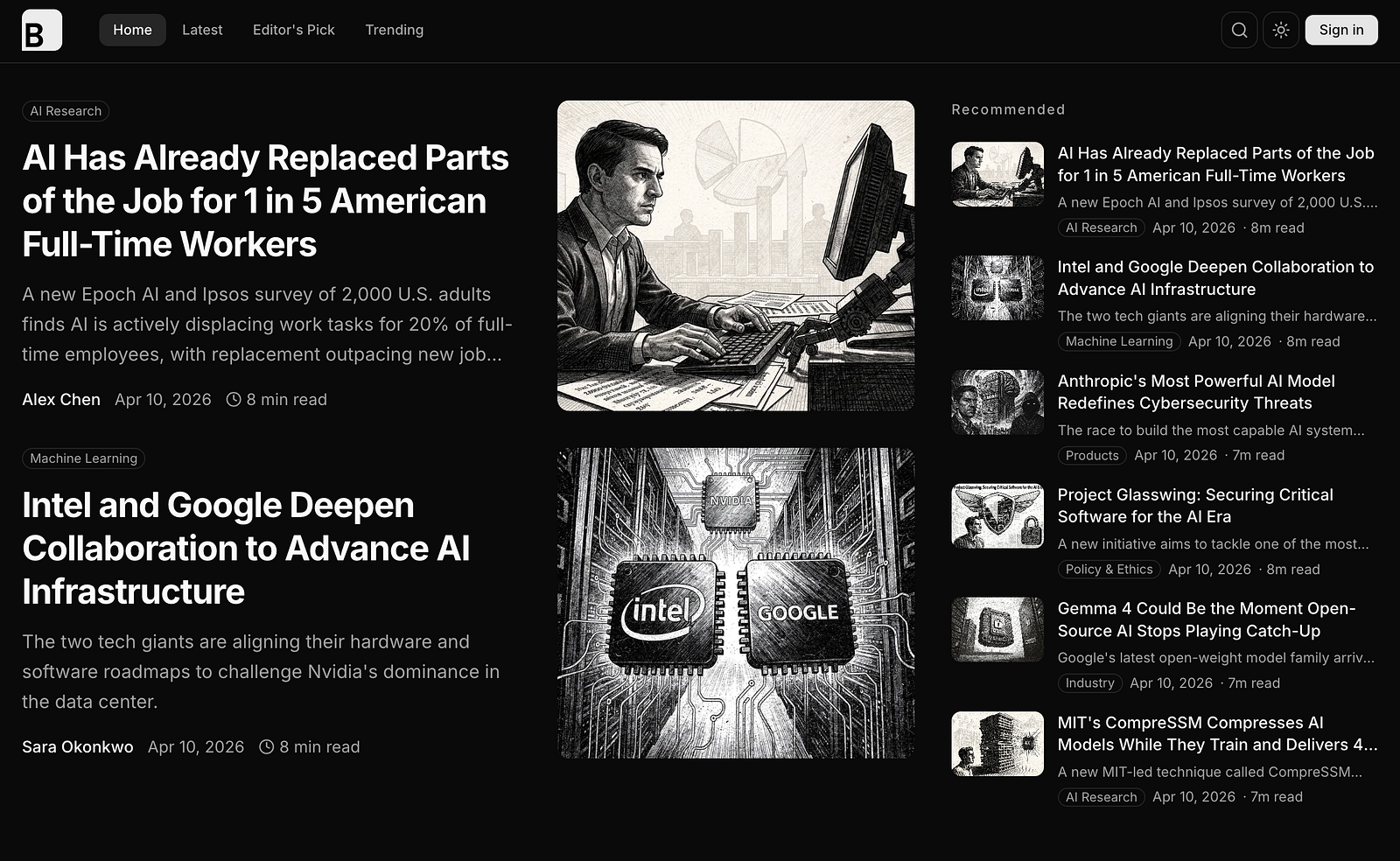This screenshot has width=1400, height=861.
Task: Click 'Apr 10, 2026' date beside Sara Okonkwo
Action: tap(196, 746)
